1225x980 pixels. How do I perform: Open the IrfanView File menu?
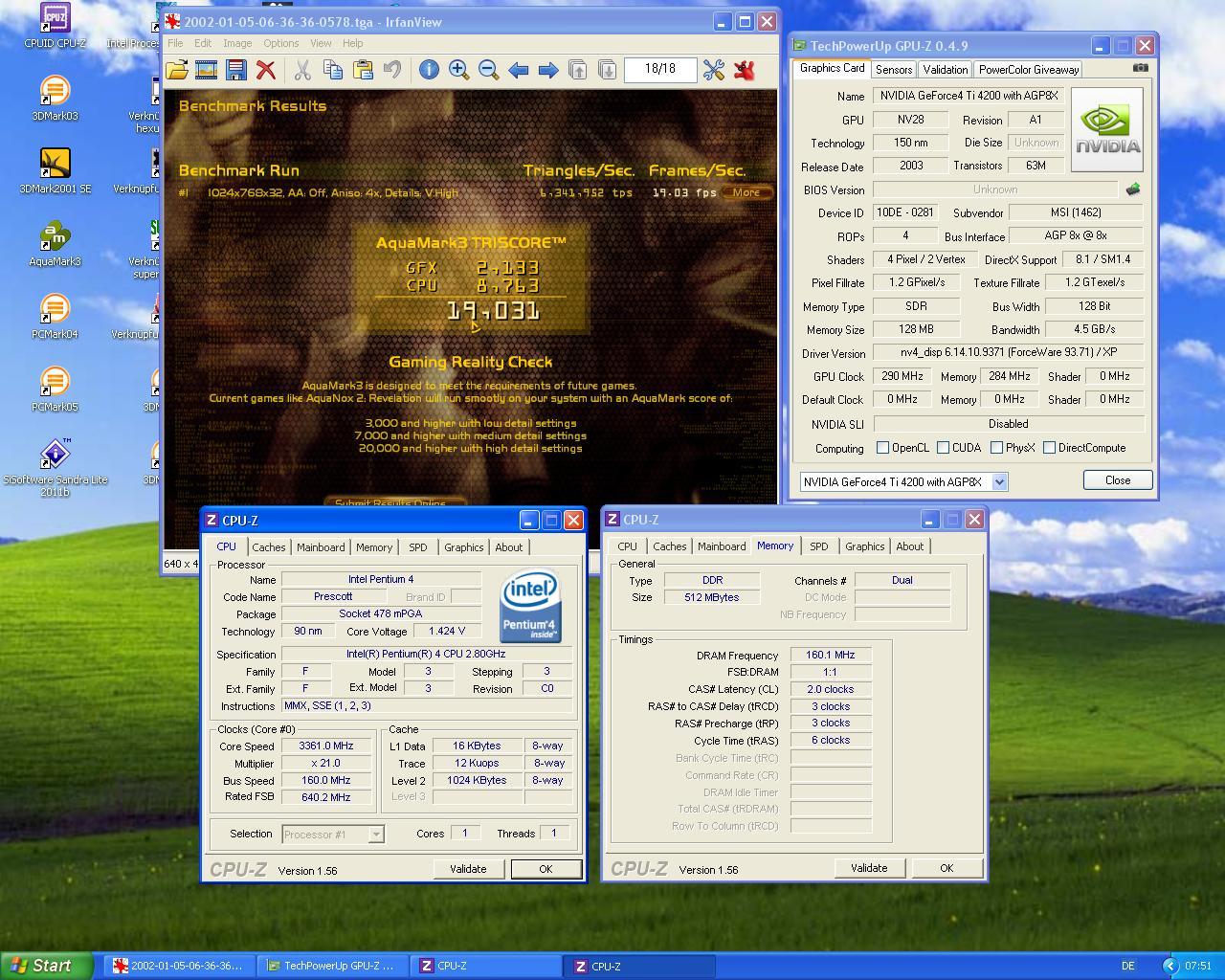tap(175, 43)
